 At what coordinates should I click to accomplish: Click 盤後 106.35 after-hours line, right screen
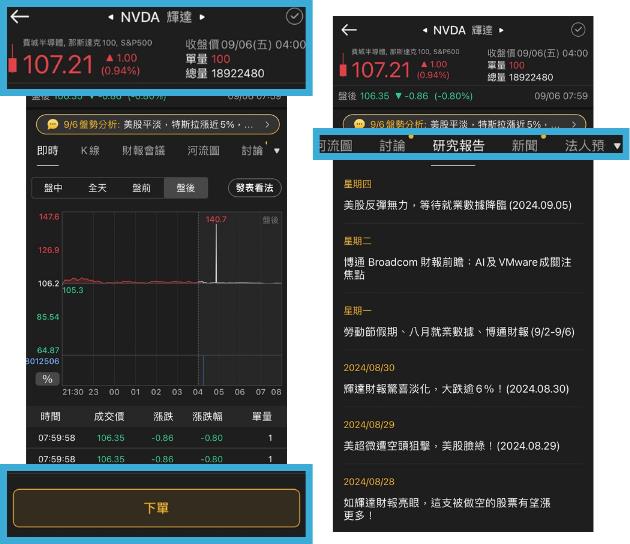[463, 96]
